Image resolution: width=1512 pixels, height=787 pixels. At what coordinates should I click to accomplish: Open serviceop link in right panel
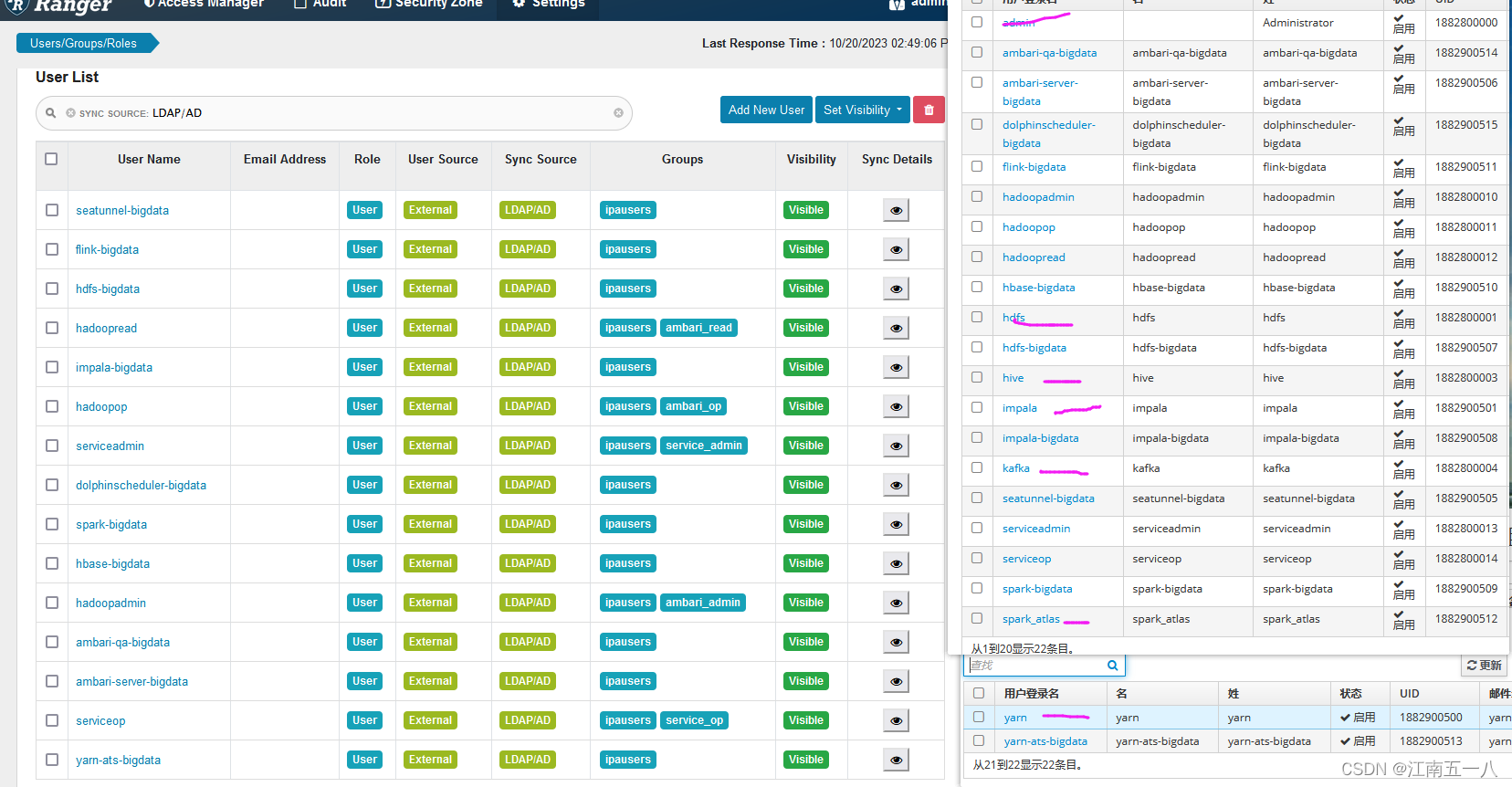click(1026, 559)
